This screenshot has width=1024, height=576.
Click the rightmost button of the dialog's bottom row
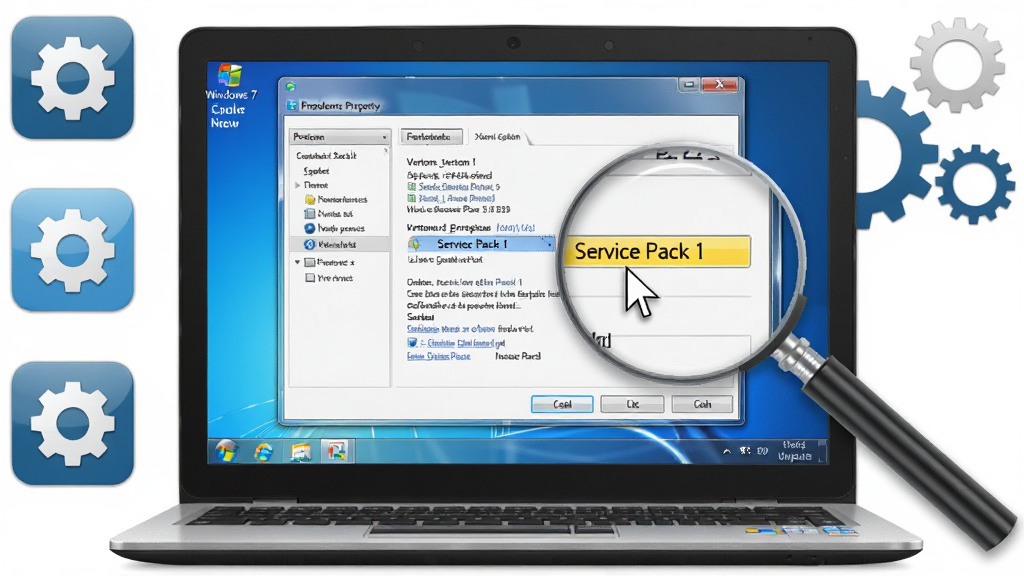pyautogui.click(x=702, y=404)
